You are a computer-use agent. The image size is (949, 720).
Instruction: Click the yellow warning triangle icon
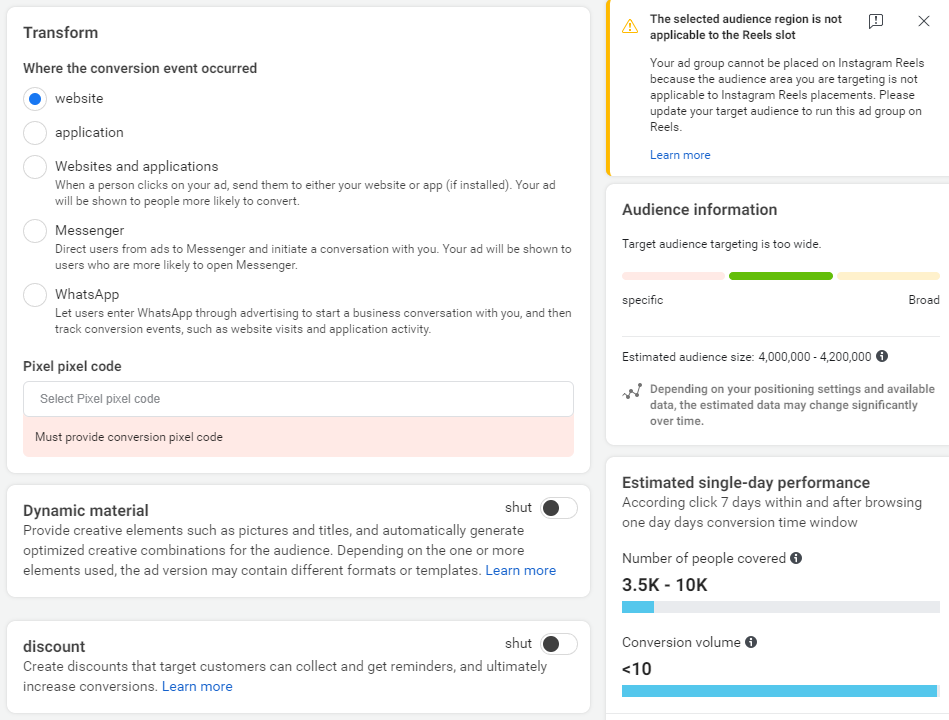point(630,27)
